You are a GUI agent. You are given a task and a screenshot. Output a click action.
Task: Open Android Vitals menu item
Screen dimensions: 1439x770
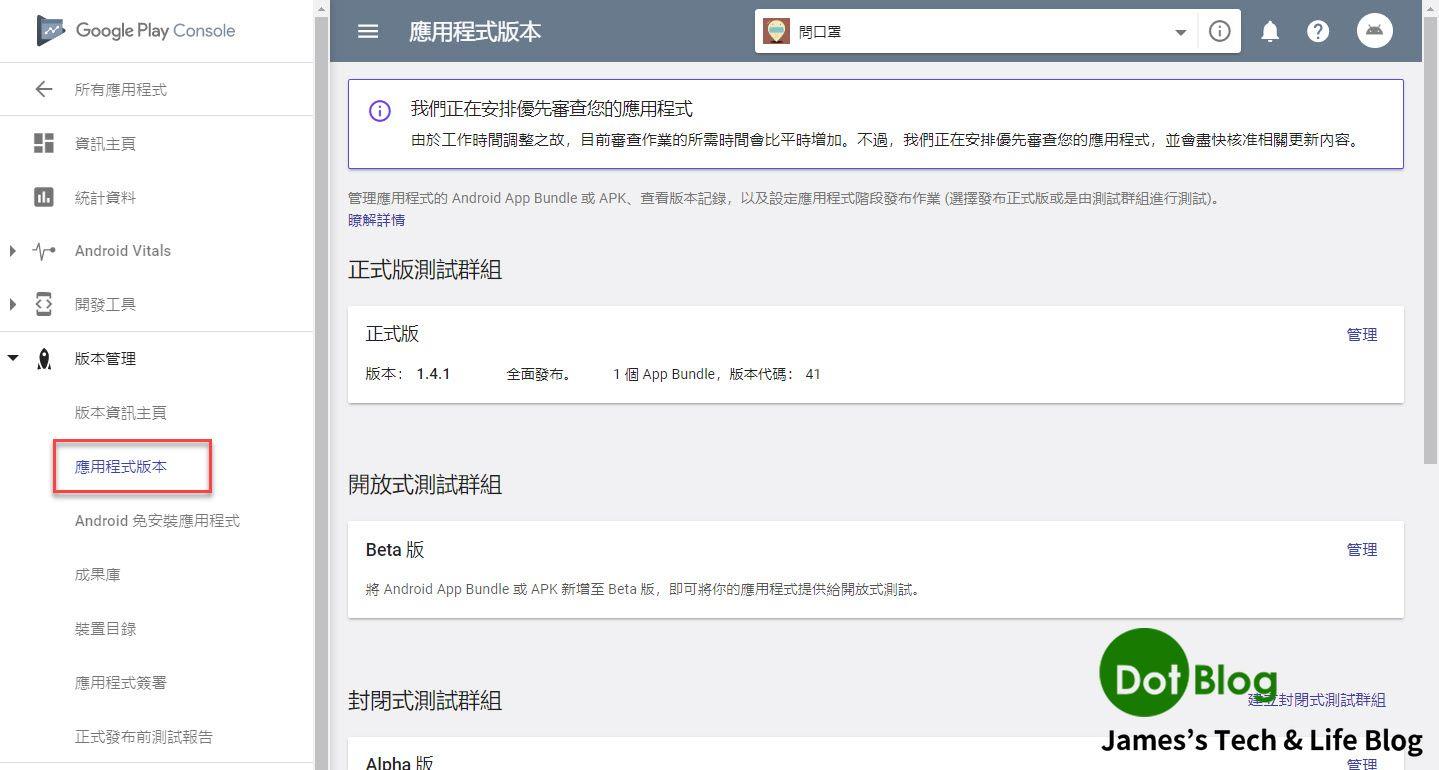123,251
